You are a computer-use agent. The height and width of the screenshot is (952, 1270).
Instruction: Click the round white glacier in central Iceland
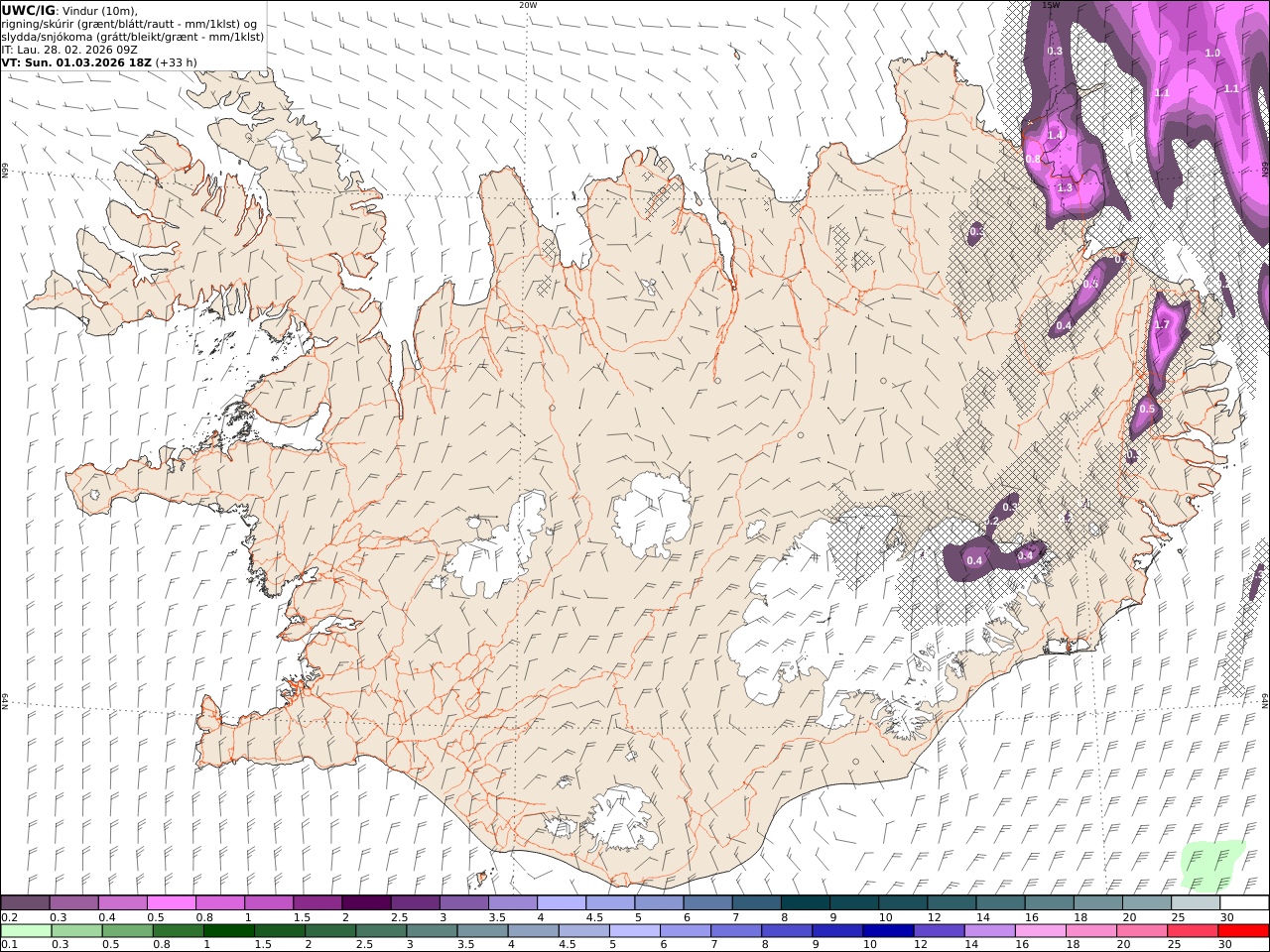coord(651,514)
